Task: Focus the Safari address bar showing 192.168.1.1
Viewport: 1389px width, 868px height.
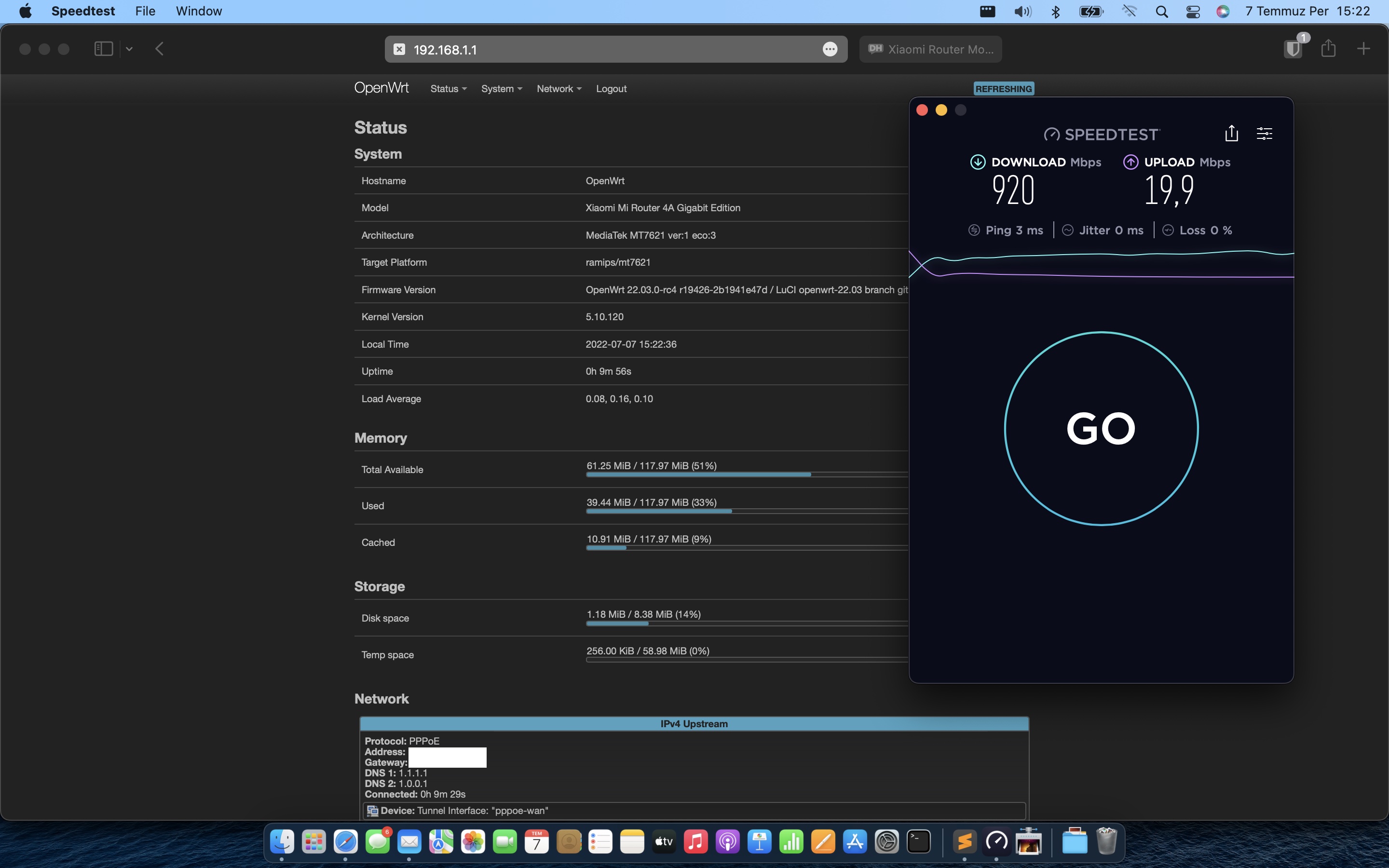Action: pyautogui.click(x=615, y=49)
